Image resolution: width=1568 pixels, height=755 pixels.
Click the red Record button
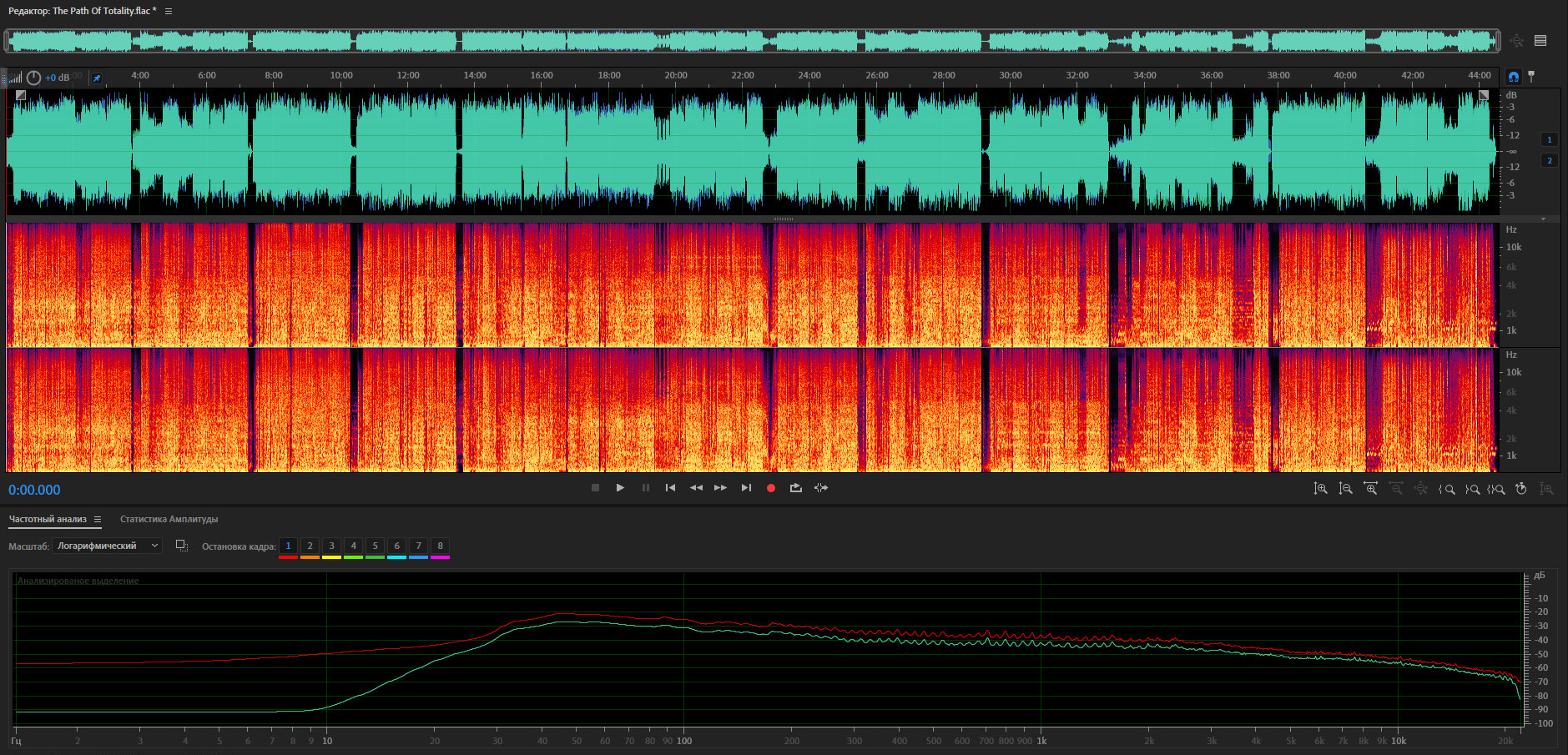[771, 488]
